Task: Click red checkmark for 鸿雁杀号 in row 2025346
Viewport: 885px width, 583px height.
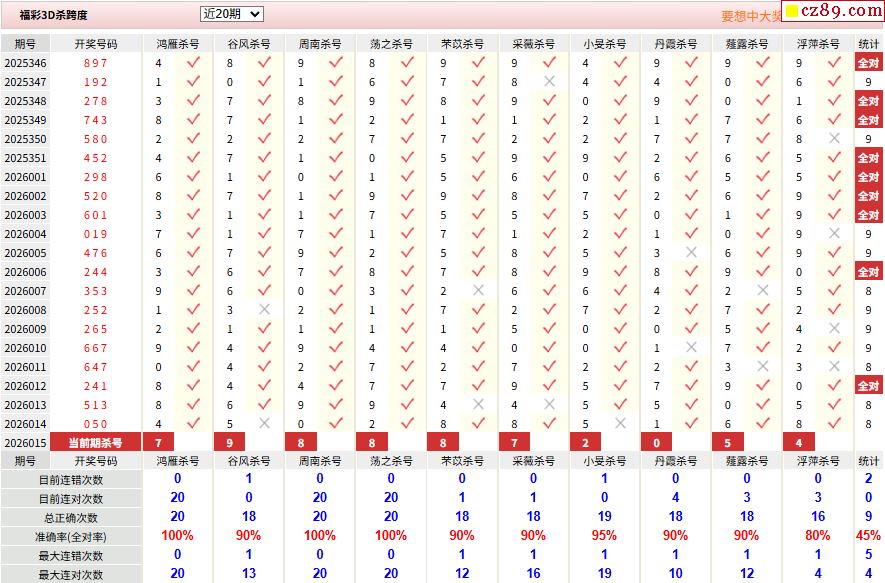Action: coord(193,62)
